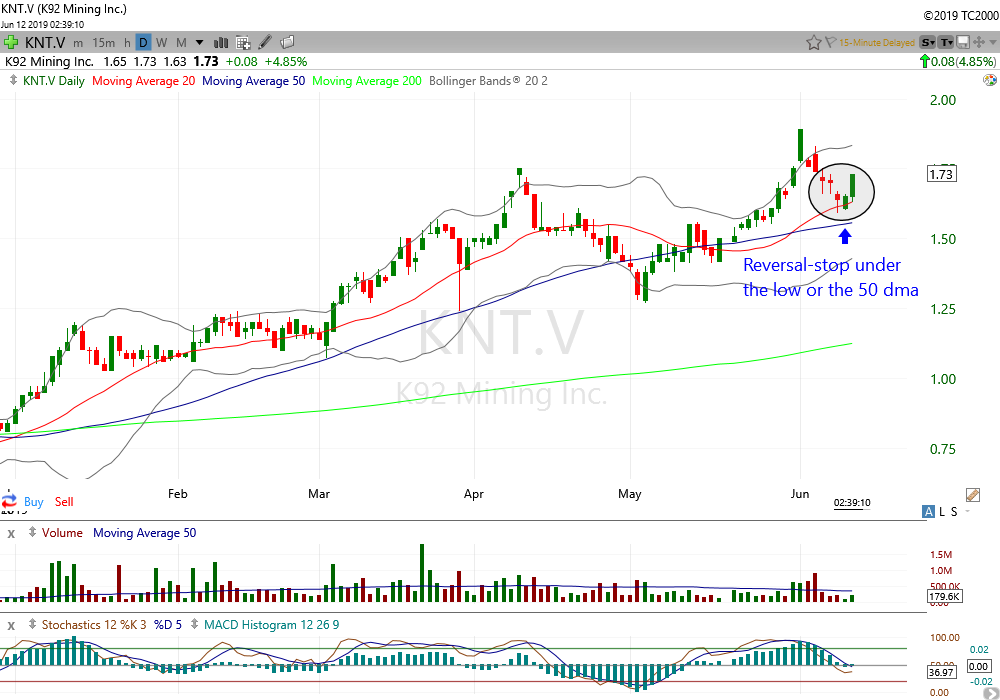1000x700 pixels.
Task: Select logarithmic 'L' scale mode
Action: (942, 511)
